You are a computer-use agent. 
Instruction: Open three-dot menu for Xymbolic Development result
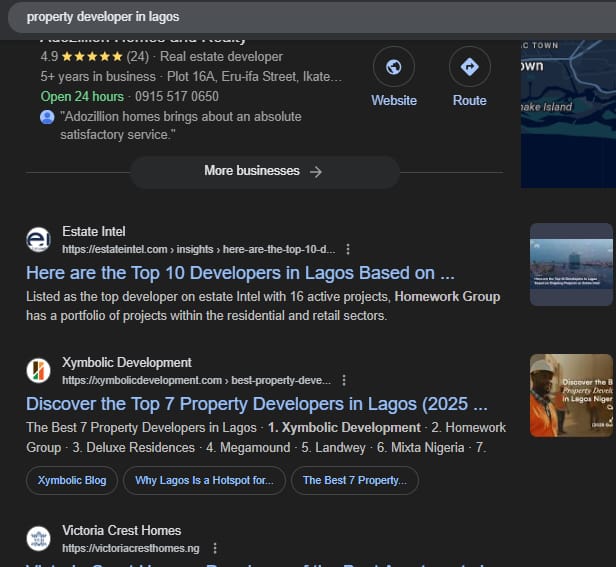click(344, 380)
